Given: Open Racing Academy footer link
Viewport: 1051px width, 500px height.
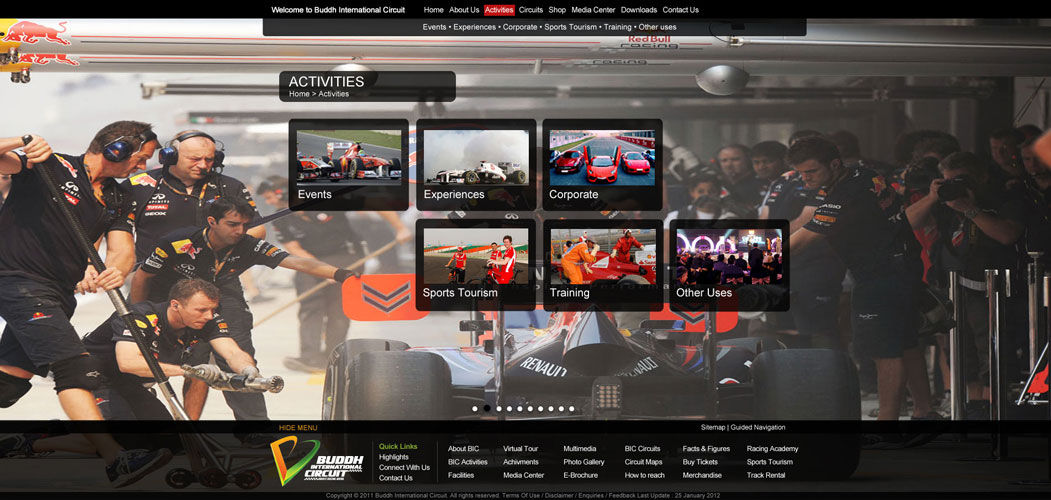Looking at the screenshot, I should tap(772, 449).
